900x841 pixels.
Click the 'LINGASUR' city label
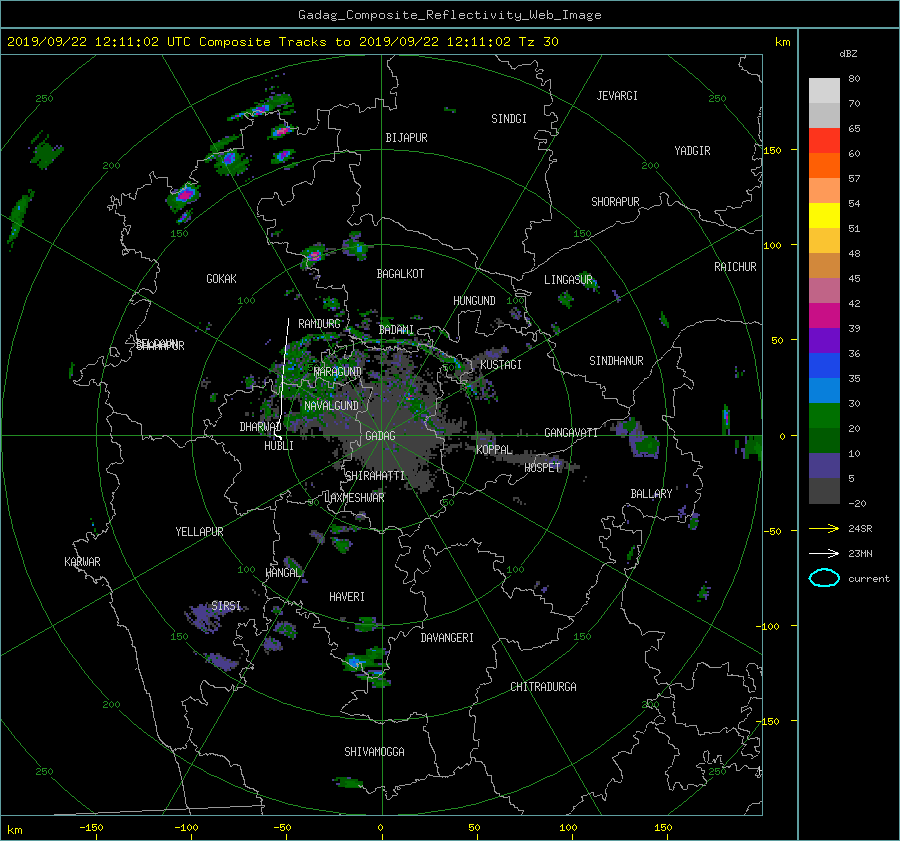568,280
